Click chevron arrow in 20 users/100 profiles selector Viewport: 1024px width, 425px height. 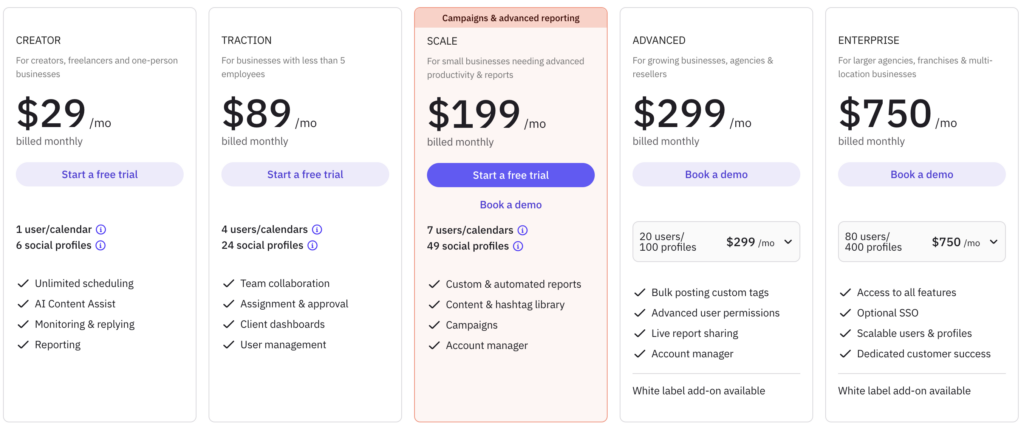tap(788, 242)
